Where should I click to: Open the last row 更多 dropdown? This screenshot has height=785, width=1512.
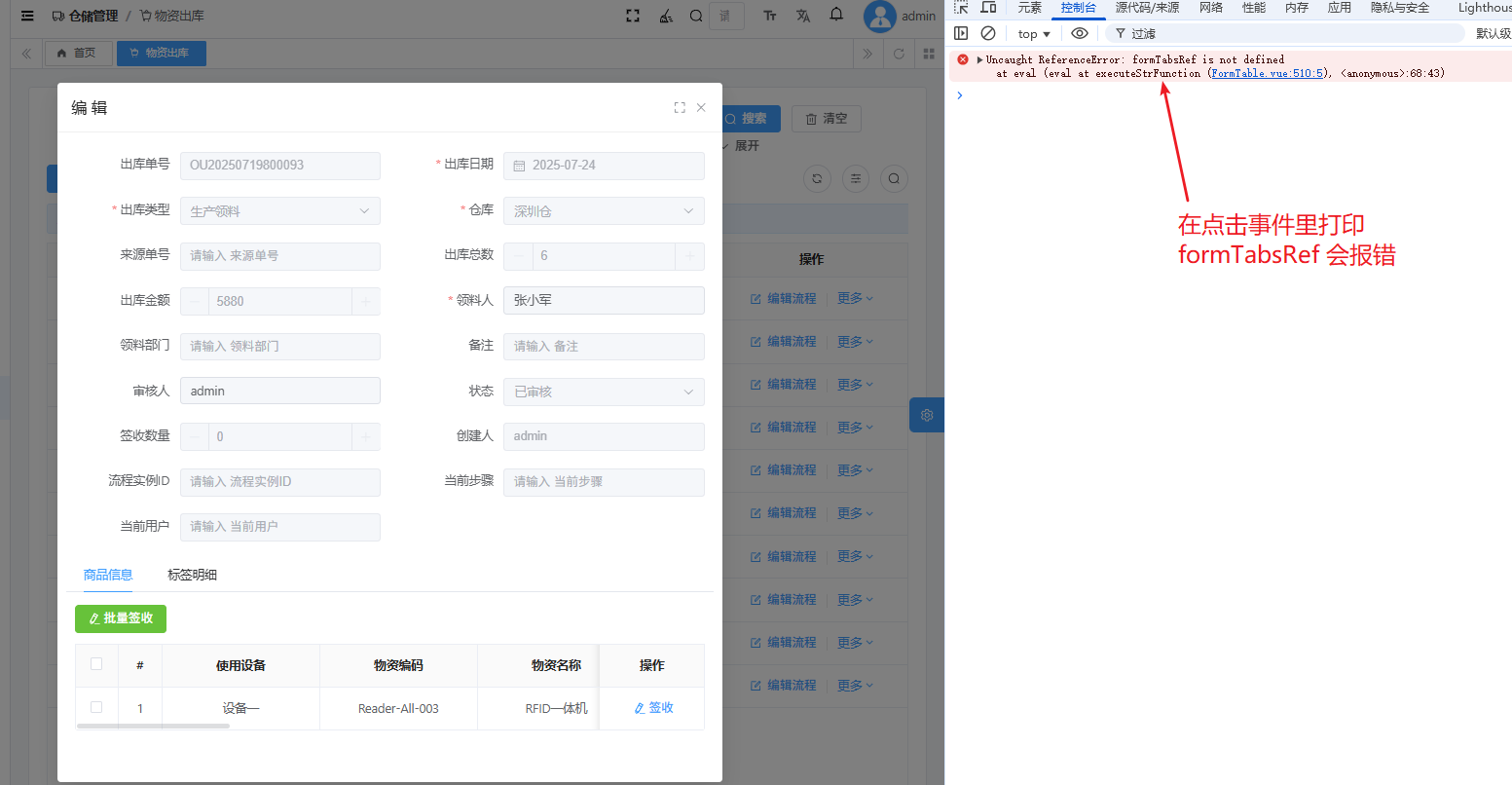pos(856,685)
